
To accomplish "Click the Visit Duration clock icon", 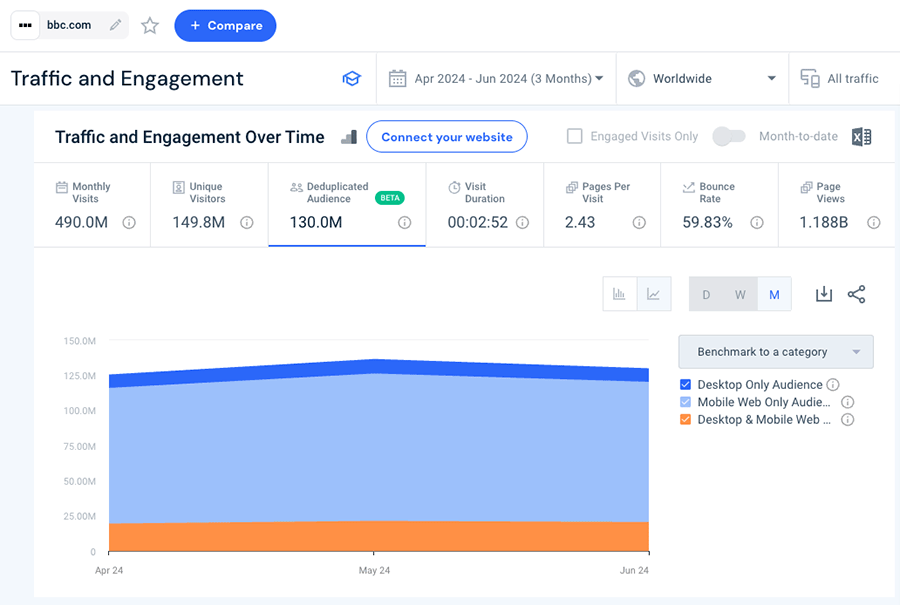I will (454, 187).
